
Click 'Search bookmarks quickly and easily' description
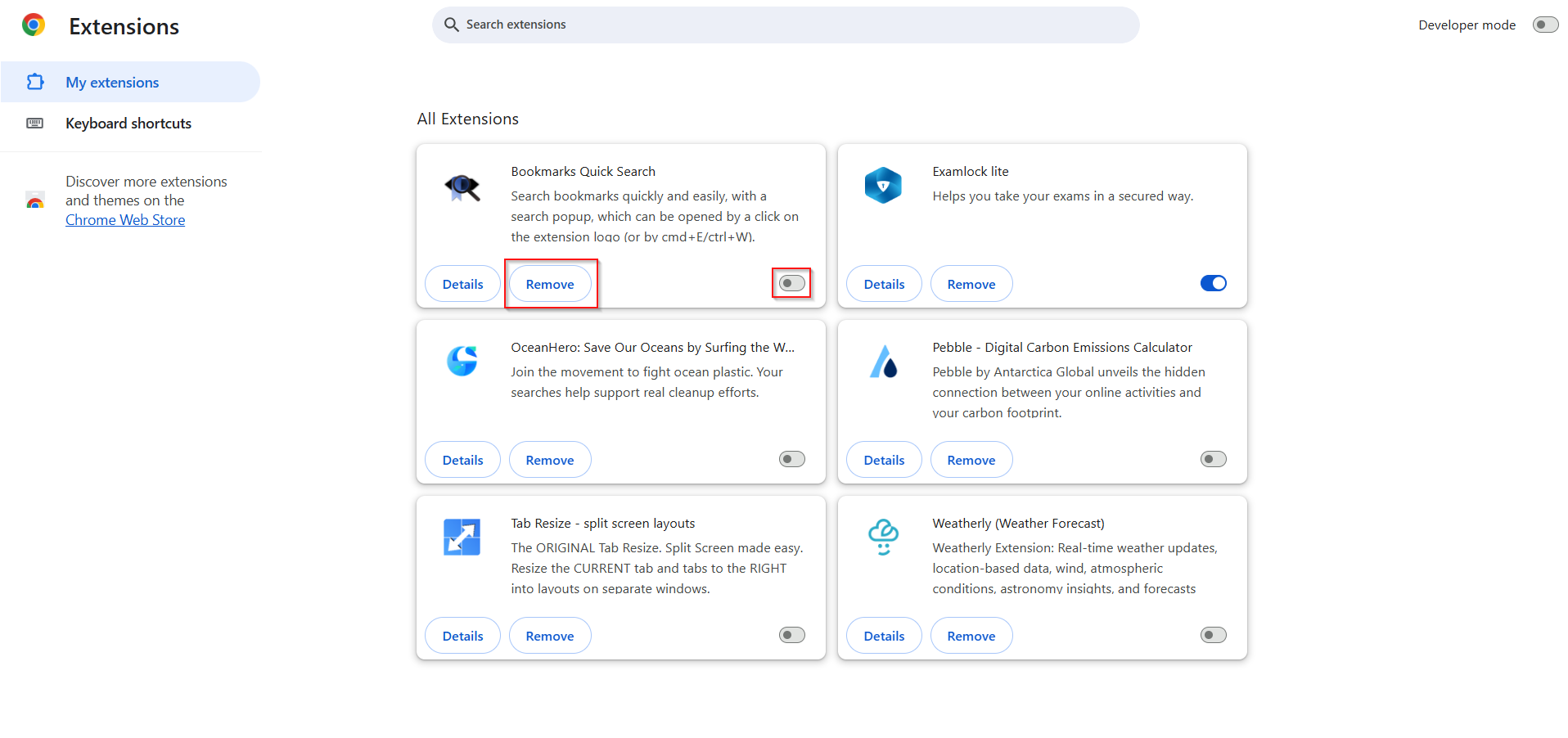[x=655, y=217]
